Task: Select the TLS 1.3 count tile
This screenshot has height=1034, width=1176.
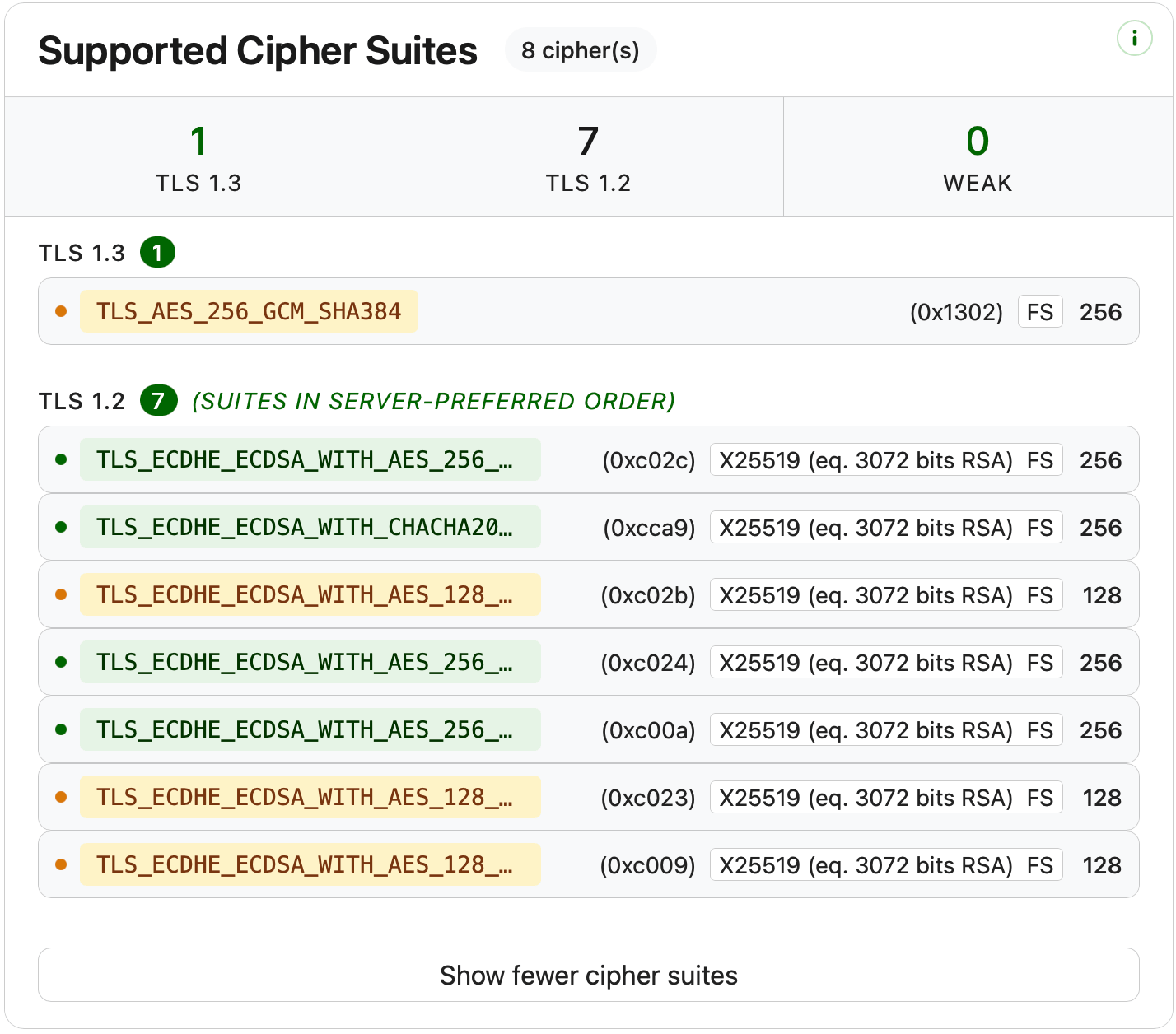Action: pyautogui.click(x=199, y=156)
